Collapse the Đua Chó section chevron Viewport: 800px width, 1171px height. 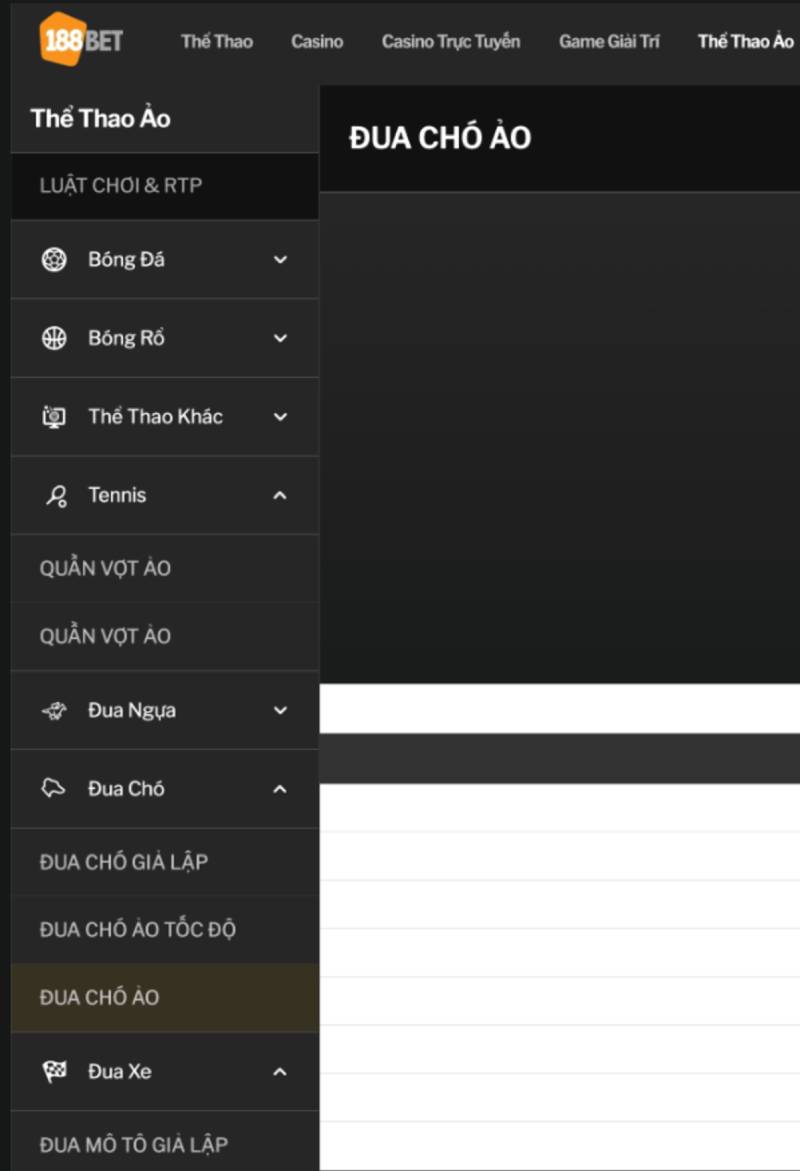(280, 789)
